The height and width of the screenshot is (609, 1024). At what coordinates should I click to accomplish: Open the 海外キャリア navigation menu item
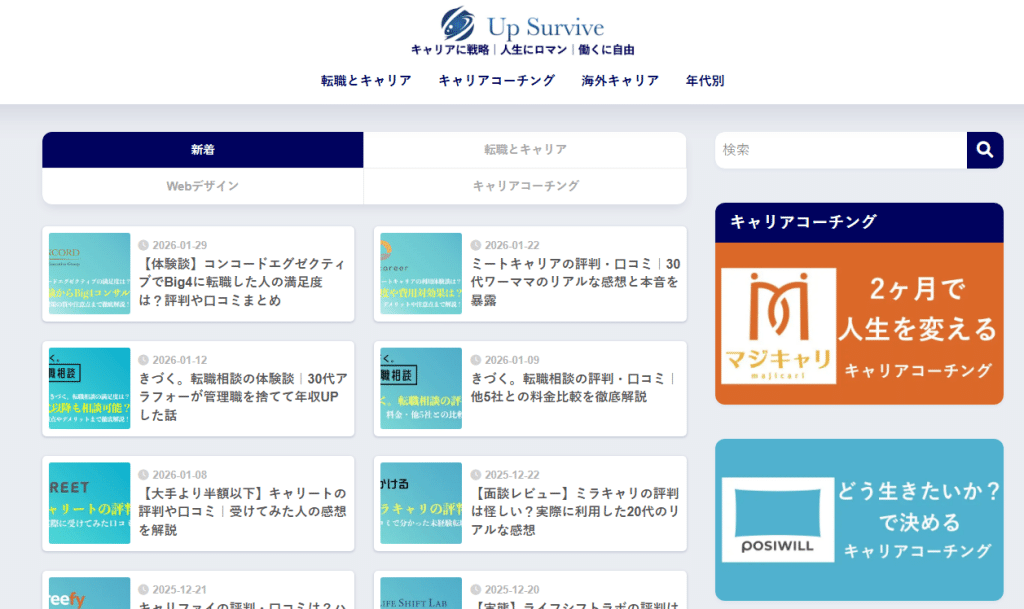point(620,80)
